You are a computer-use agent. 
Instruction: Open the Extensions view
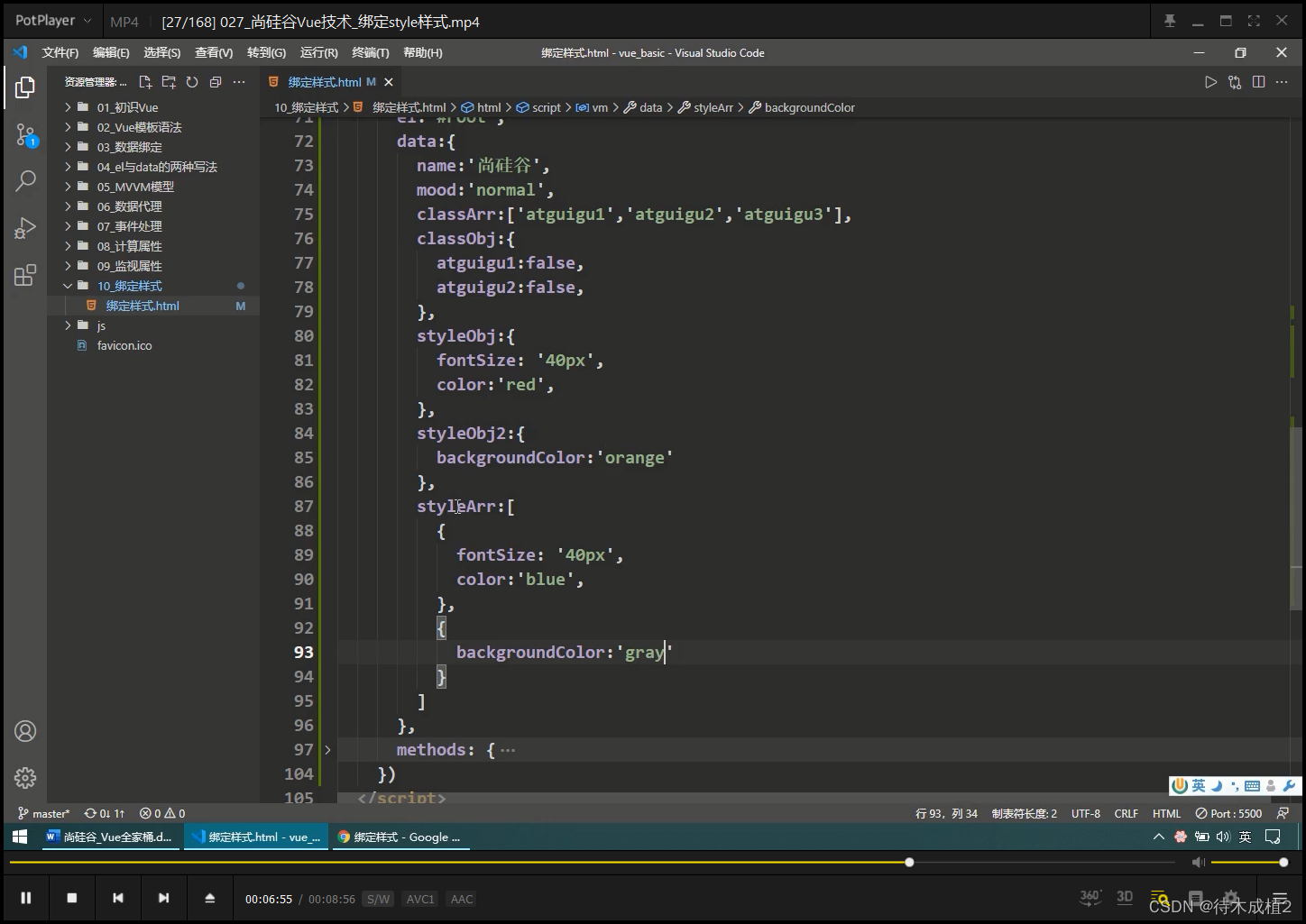(x=25, y=275)
